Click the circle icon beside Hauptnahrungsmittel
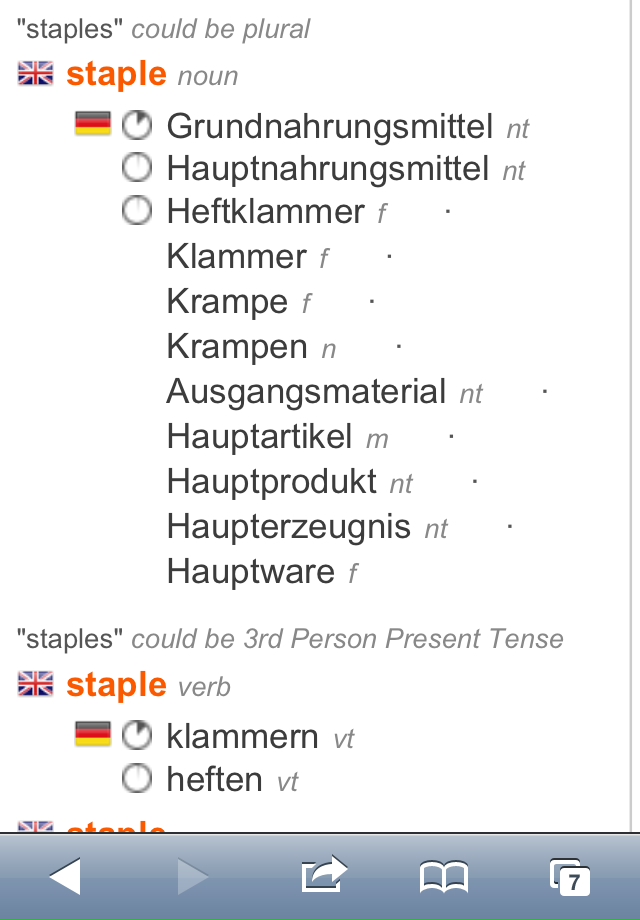The width and height of the screenshot is (640, 920). click(137, 168)
